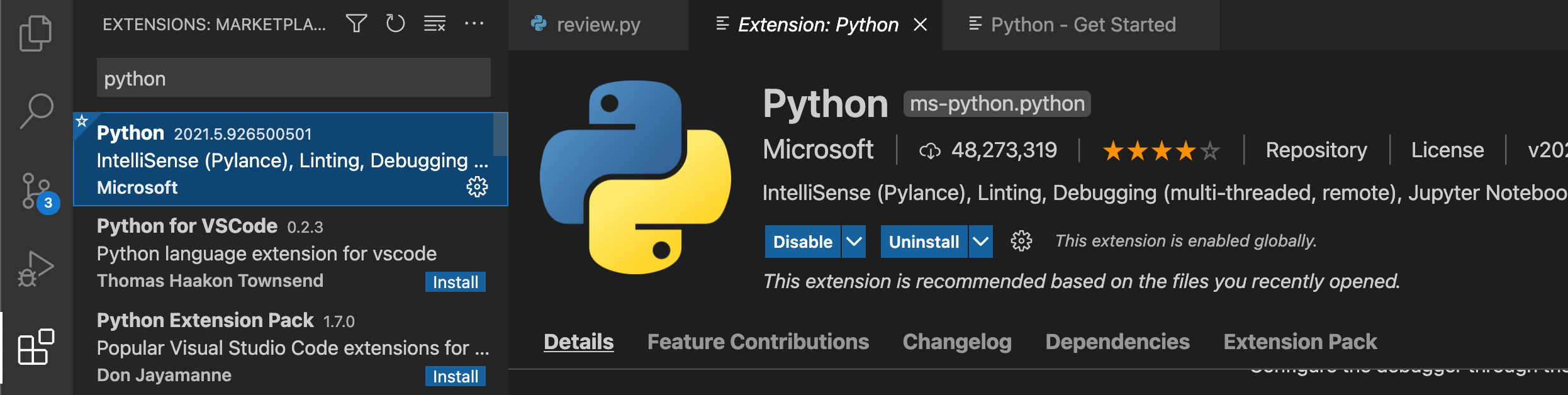Open the Details tab
This screenshot has width=1568, height=395.
coord(578,342)
